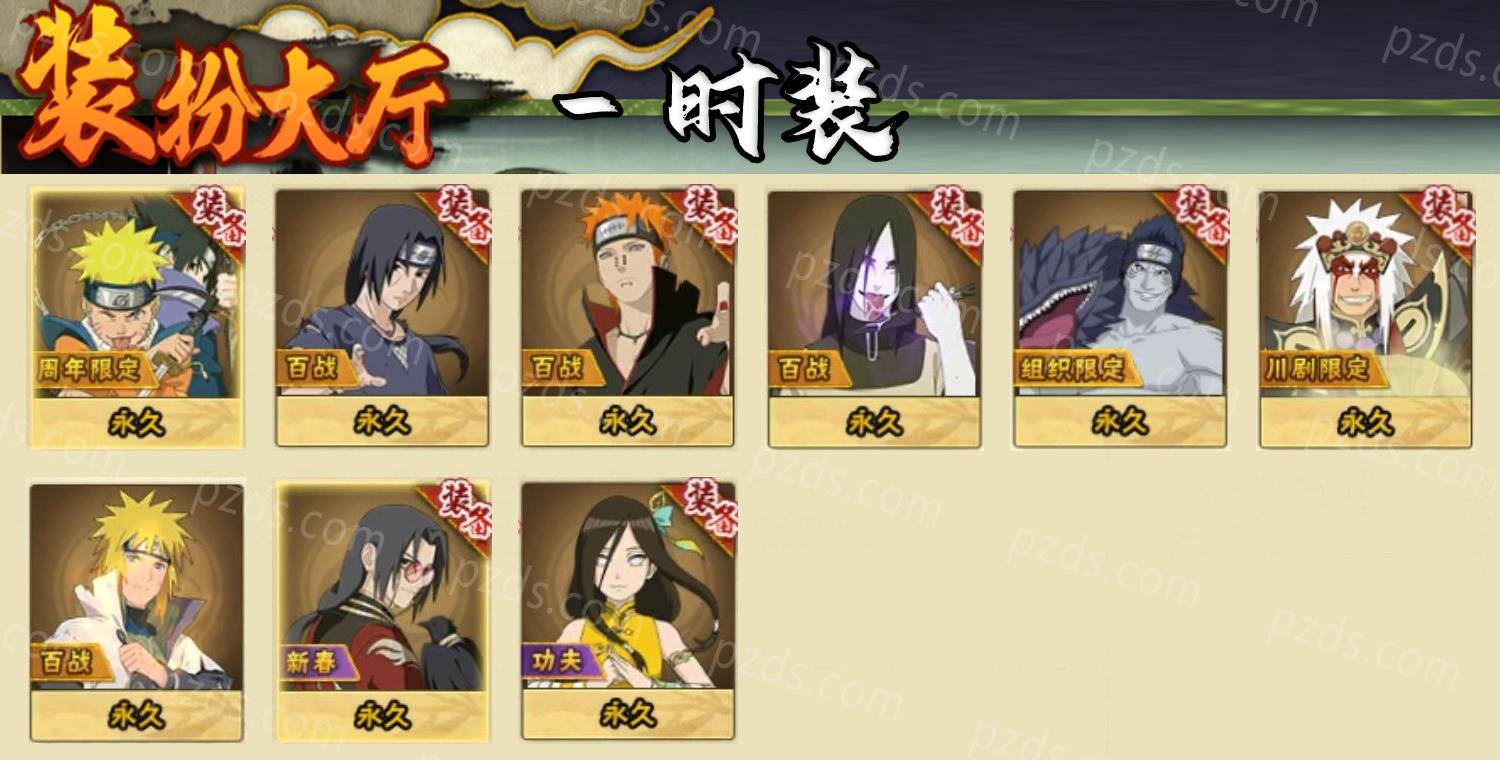This screenshot has height=760, width=1500.
Task: Select the Kisame 组织限定 costume card
Action: tap(1120, 318)
